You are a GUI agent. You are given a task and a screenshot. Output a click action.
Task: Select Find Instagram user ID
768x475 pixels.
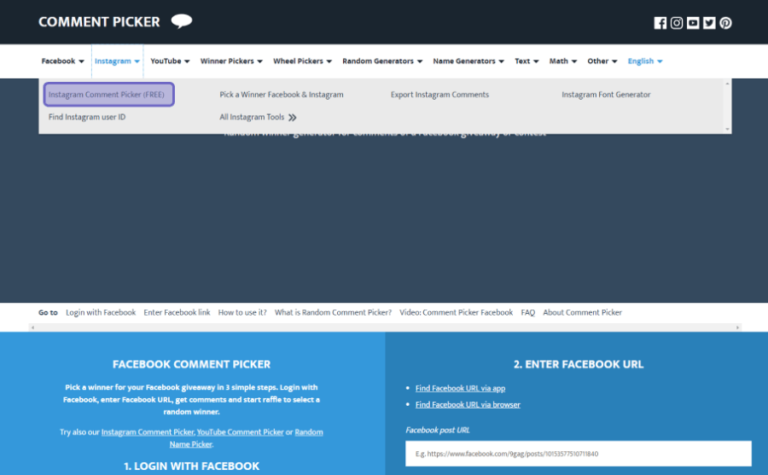pos(87,117)
